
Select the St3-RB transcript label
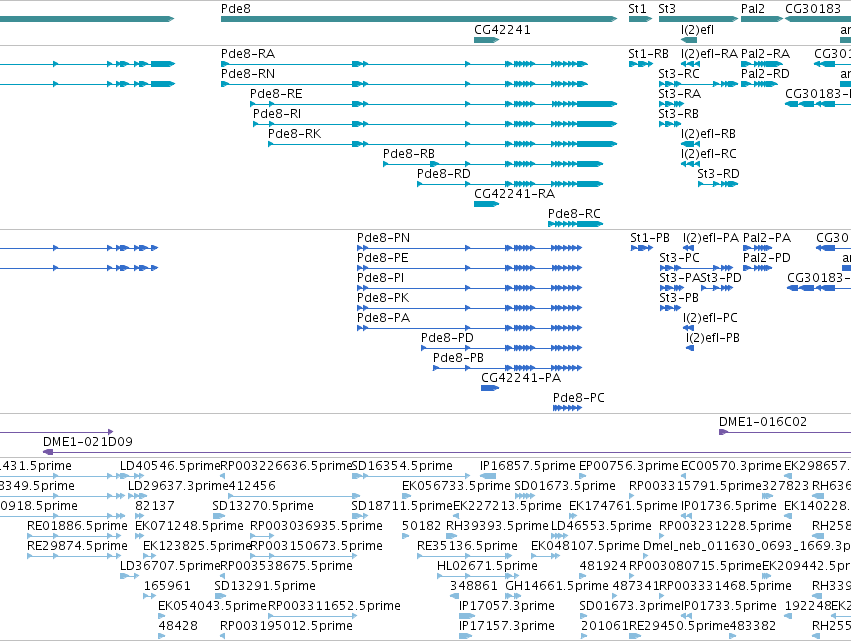[x=678, y=114]
